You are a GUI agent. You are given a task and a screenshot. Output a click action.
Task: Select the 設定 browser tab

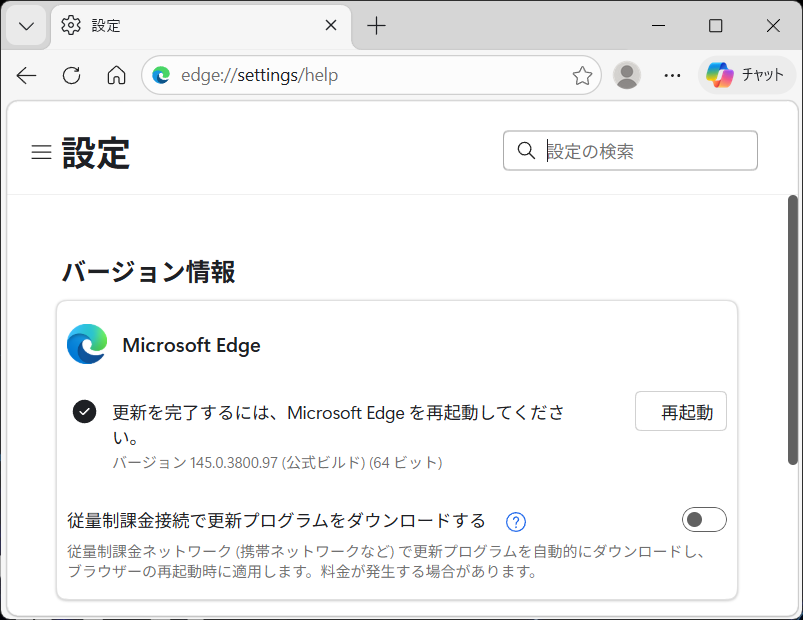point(201,26)
